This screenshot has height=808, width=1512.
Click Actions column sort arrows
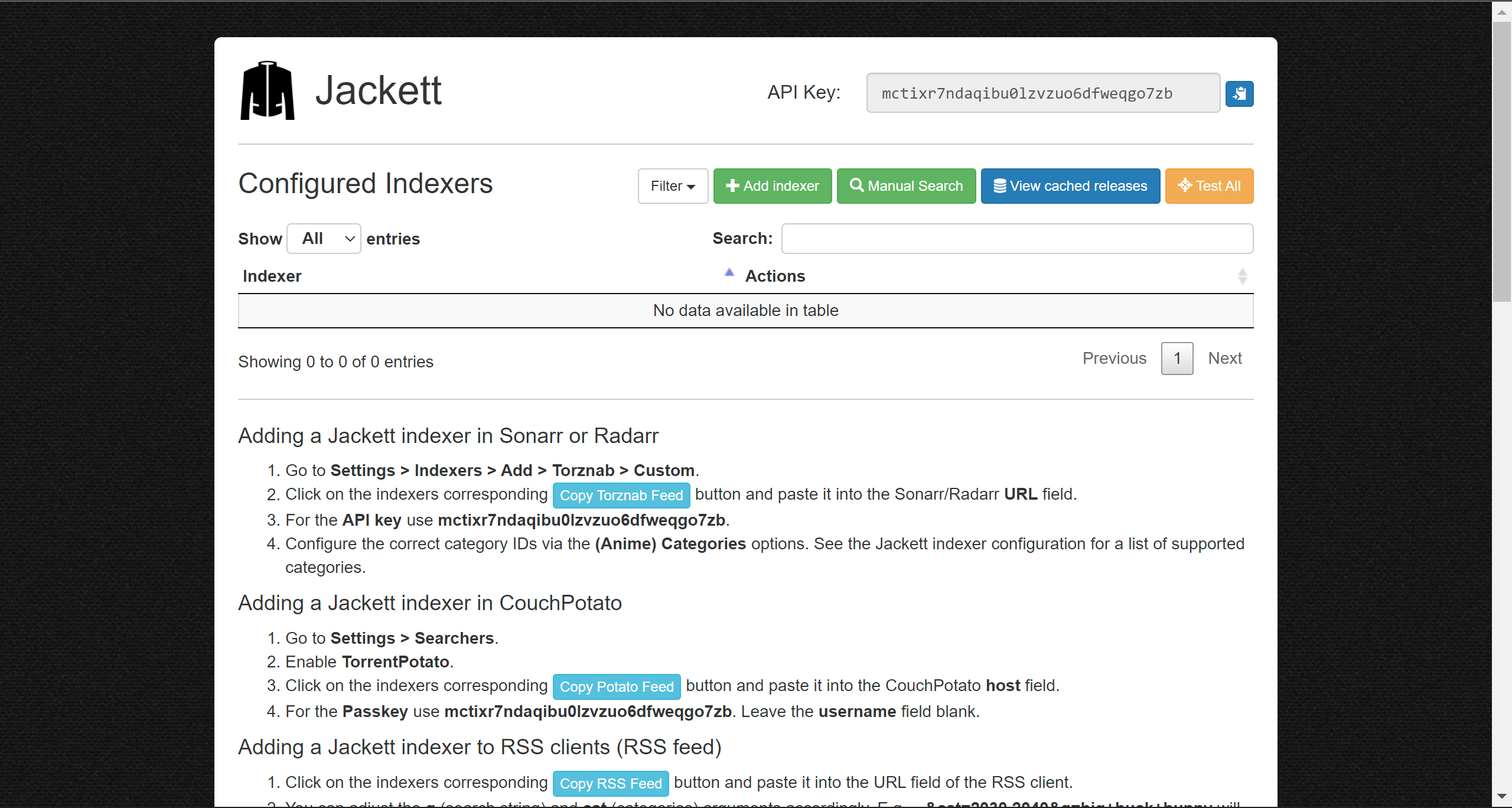click(x=1242, y=276)
